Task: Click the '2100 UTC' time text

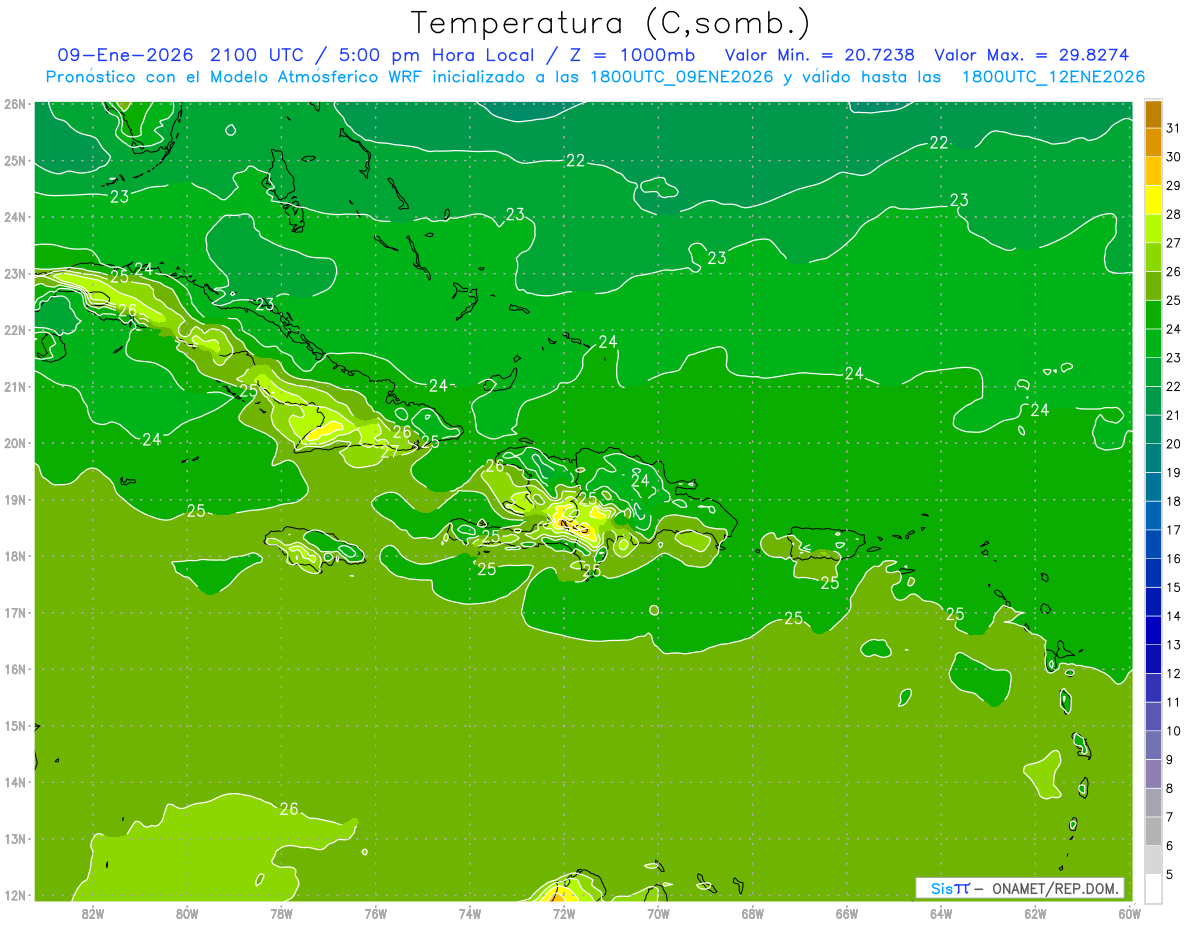Action: pos(258,55)
